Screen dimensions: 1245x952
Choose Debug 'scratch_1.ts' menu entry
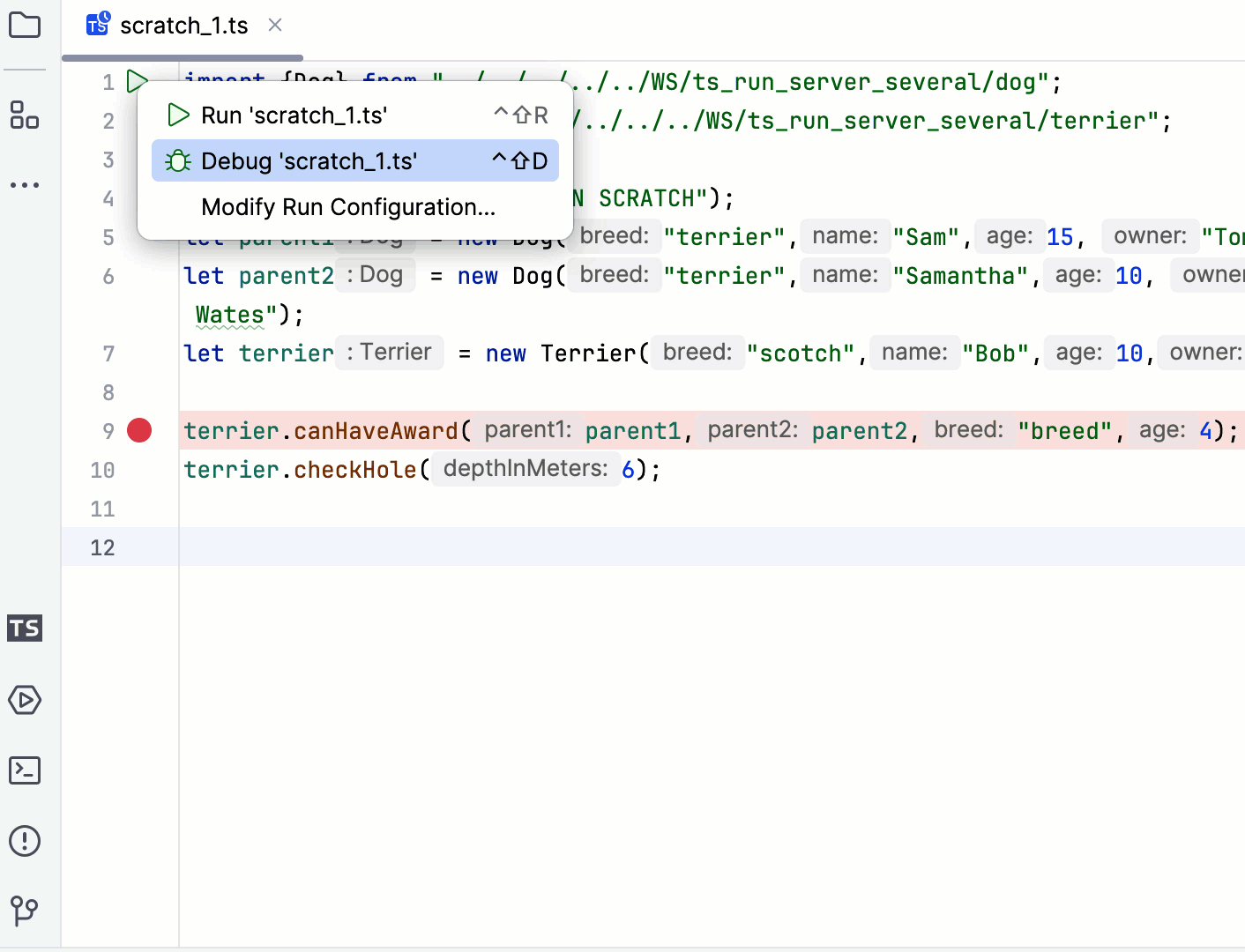tap(309, 160)
